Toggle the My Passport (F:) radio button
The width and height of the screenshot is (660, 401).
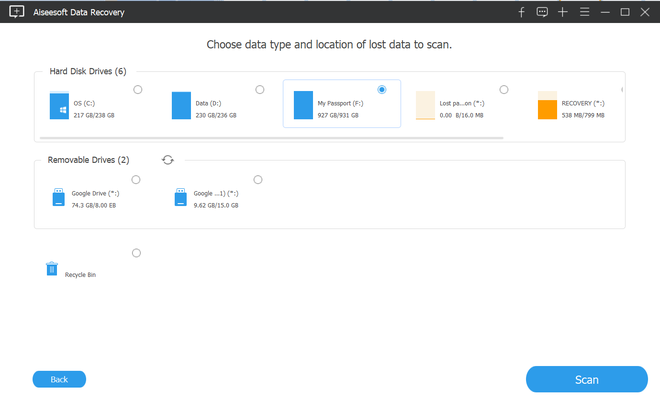tap(382, 90)
